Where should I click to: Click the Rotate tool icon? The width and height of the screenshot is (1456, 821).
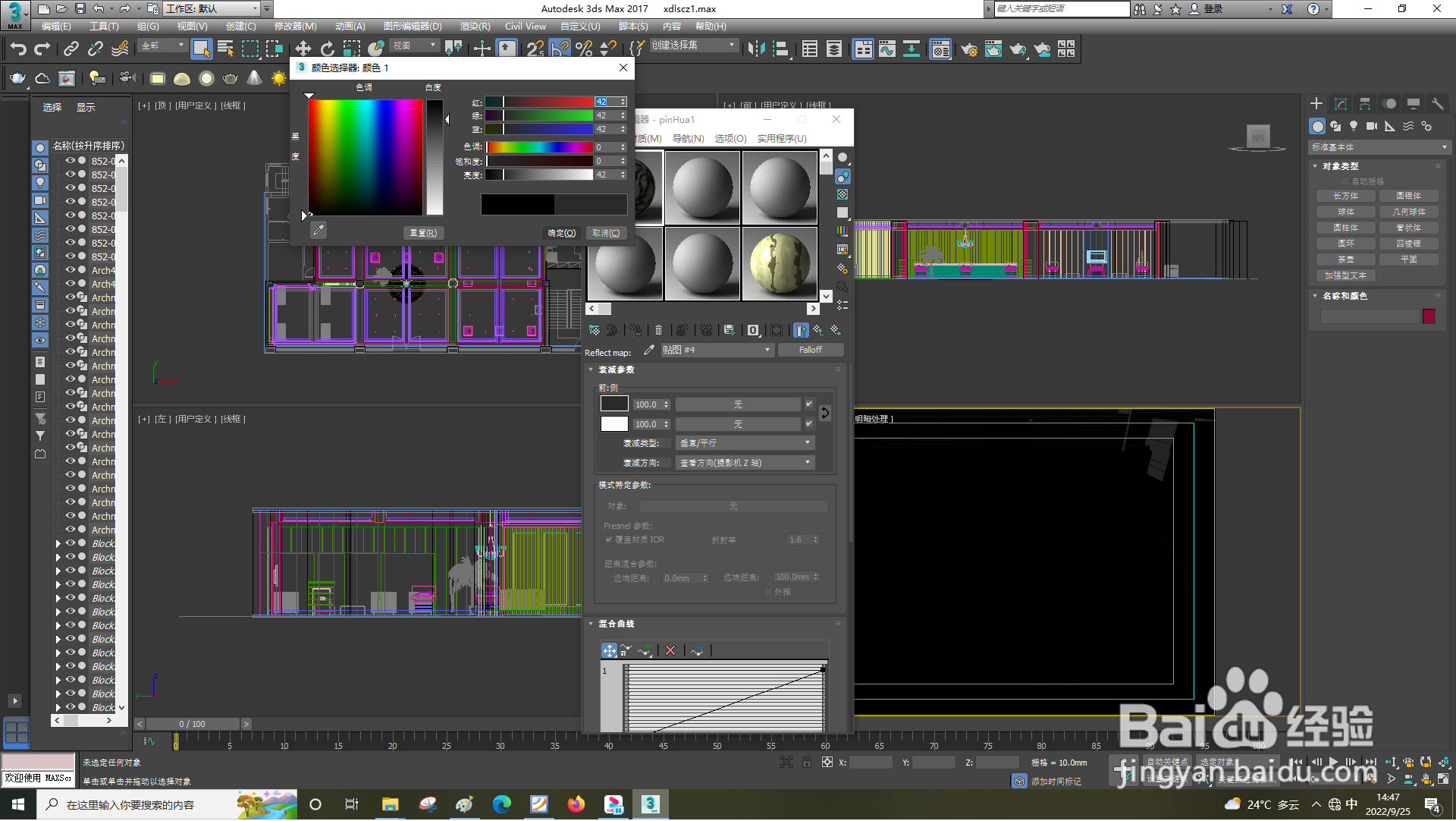click(327, 49)
